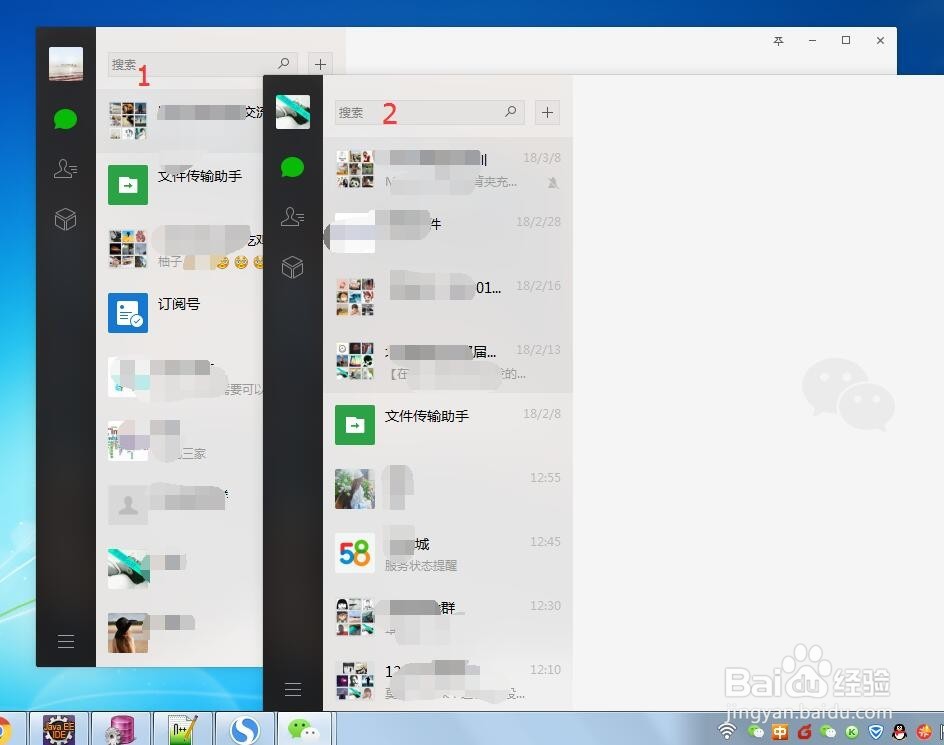Click plus button beside back window search

320,64
